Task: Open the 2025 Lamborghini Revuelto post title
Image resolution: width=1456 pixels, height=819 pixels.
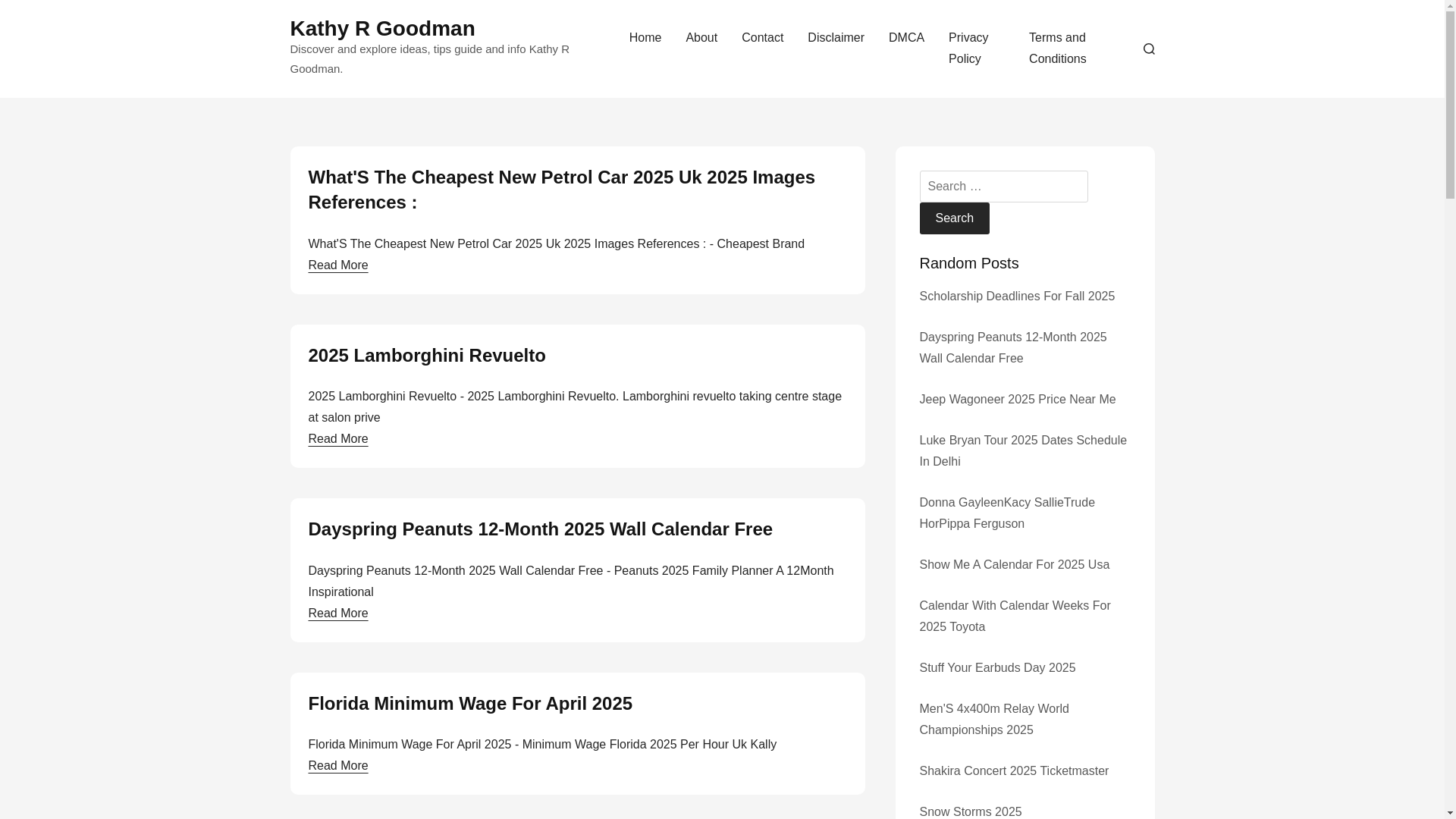Action: (x=426, y=356)
